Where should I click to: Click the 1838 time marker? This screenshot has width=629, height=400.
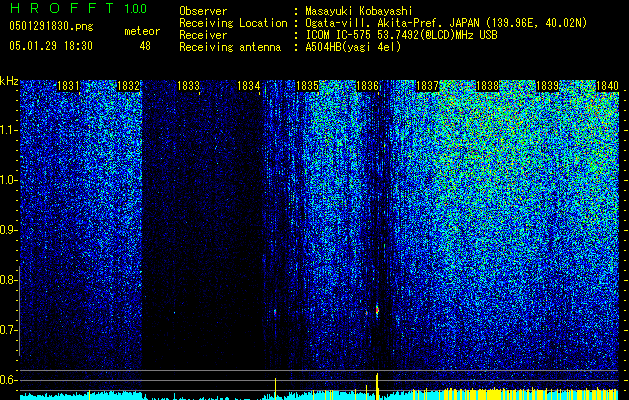point(487,86)
